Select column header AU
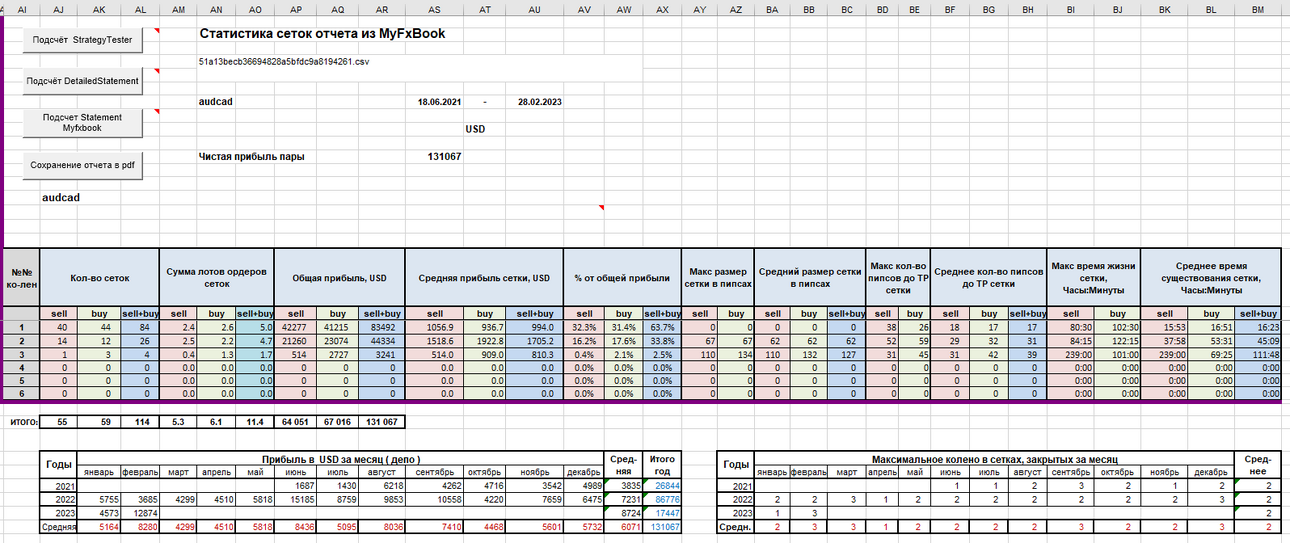The image size is (1290, 543). [535, 8]
